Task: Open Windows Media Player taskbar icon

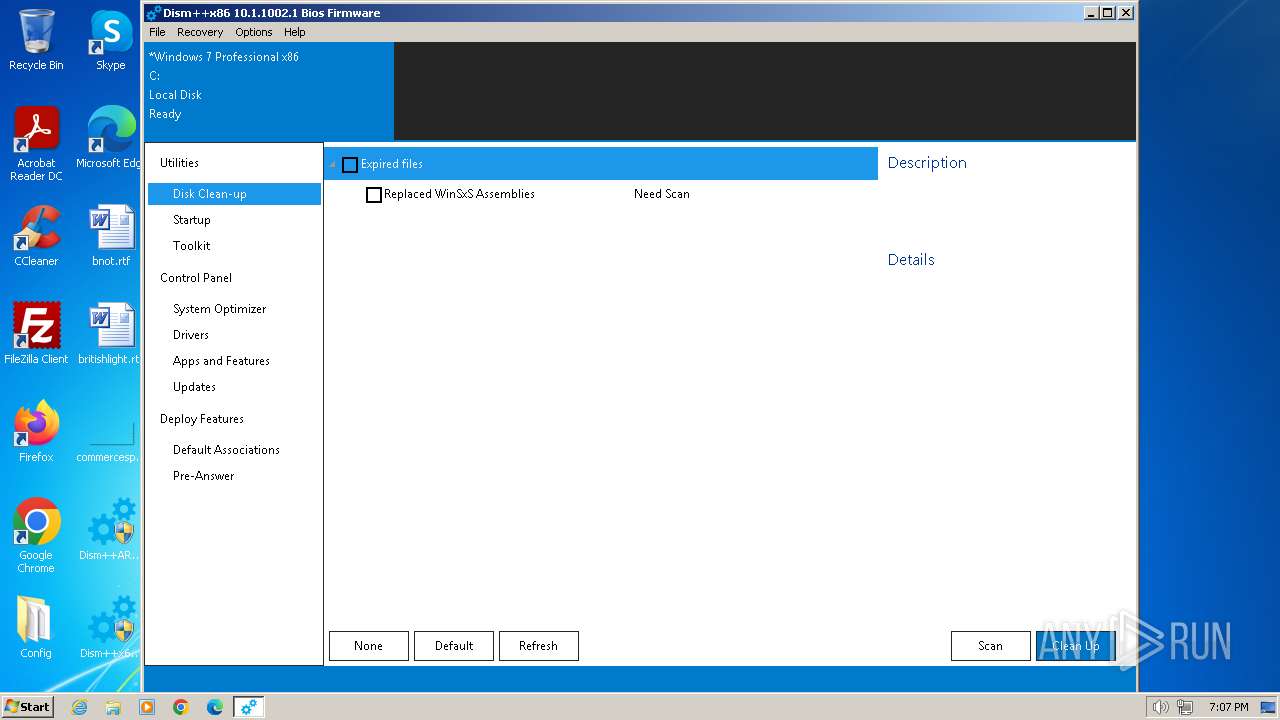Action: click(x=147, y=707)
